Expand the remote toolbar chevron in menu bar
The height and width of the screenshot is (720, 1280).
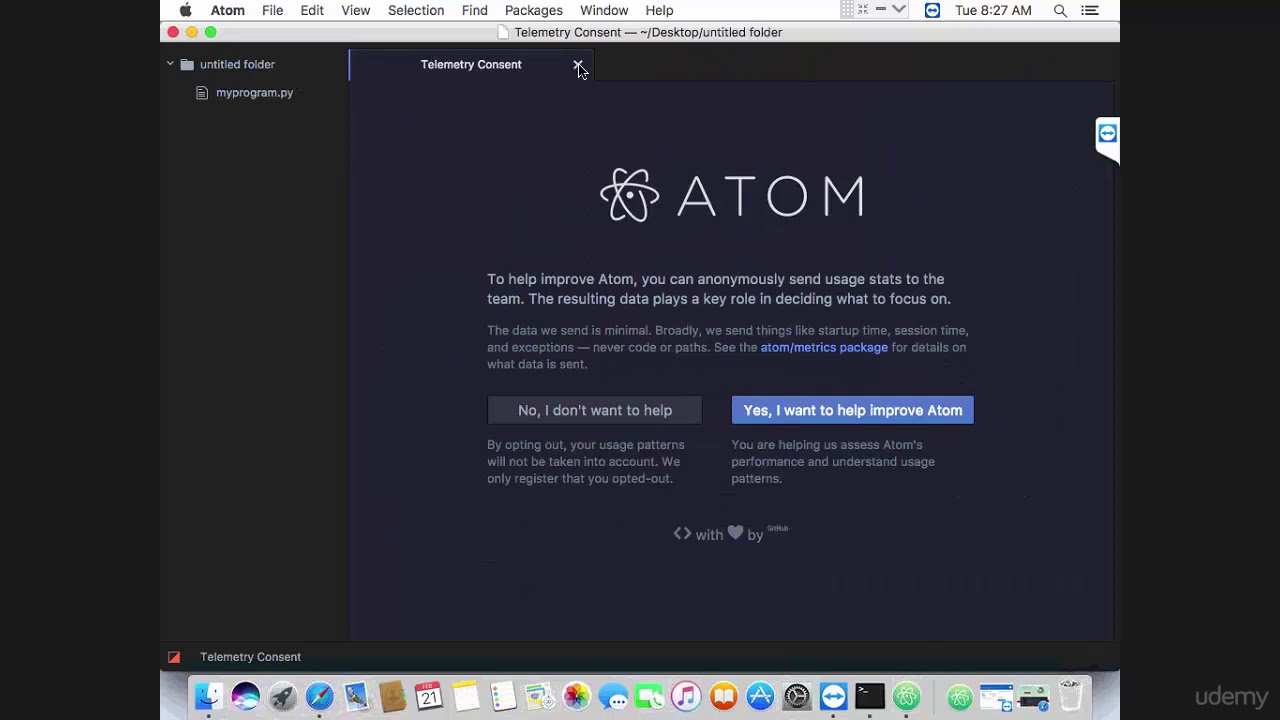pos(898,10)
